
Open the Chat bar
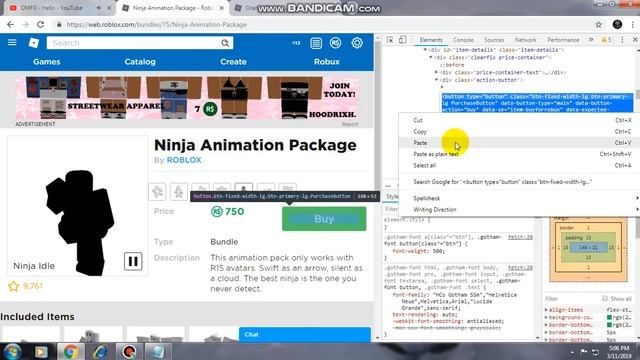point(305,334)
